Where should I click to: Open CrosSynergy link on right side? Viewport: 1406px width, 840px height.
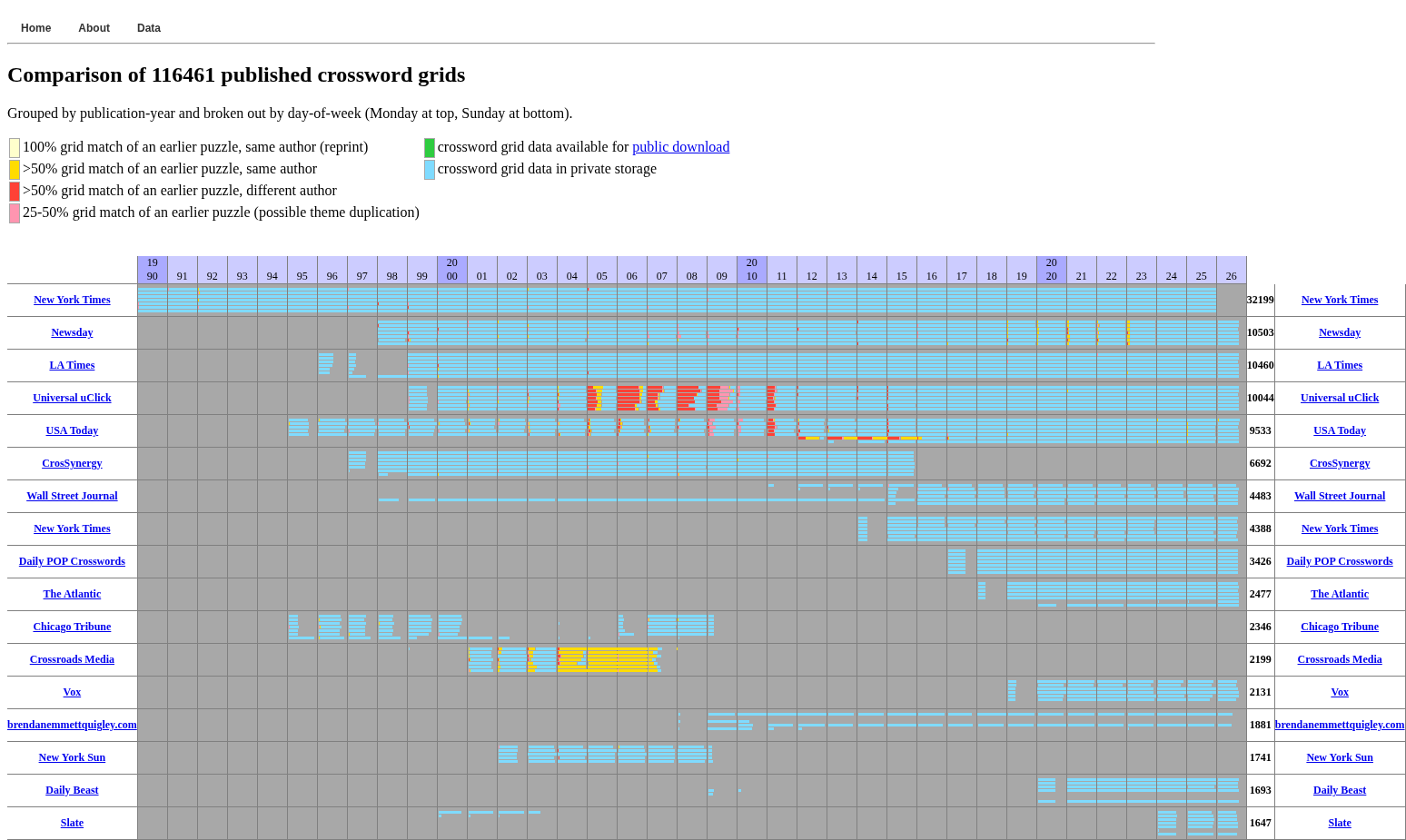coord(1340,463)
